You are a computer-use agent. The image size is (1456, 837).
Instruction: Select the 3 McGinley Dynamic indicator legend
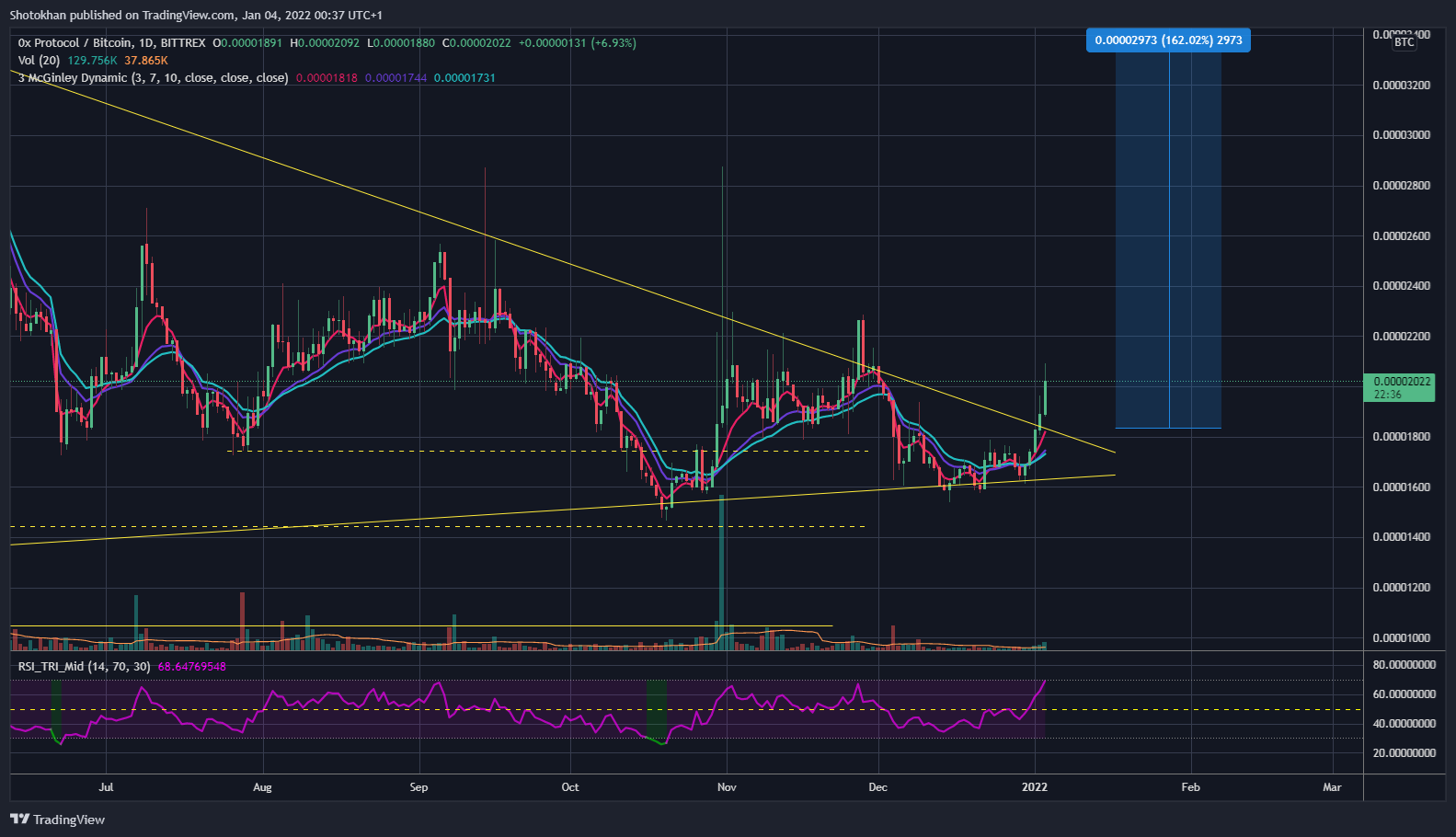(153, 78)
